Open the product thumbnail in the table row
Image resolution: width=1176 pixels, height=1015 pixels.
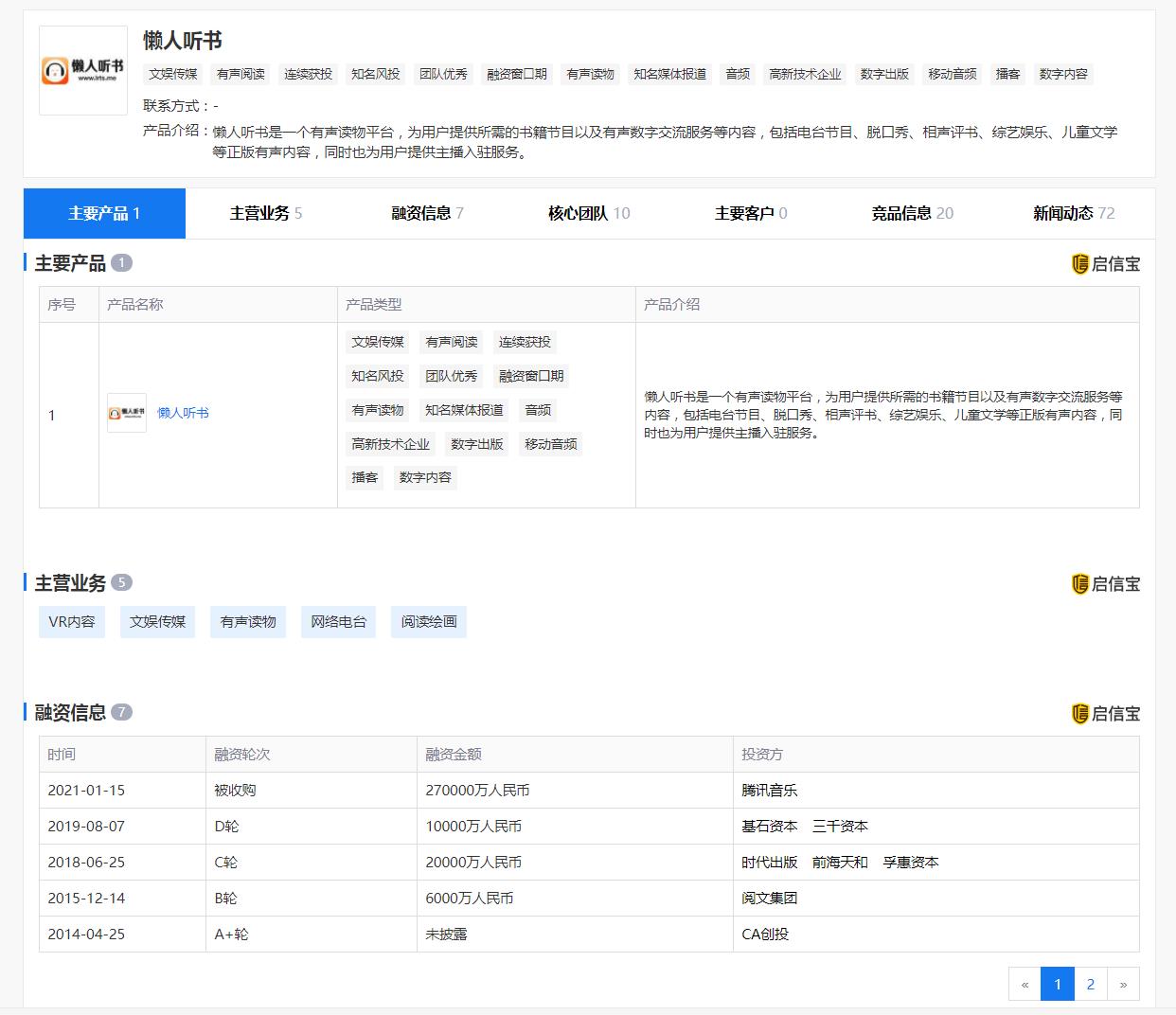pos(127,413)
